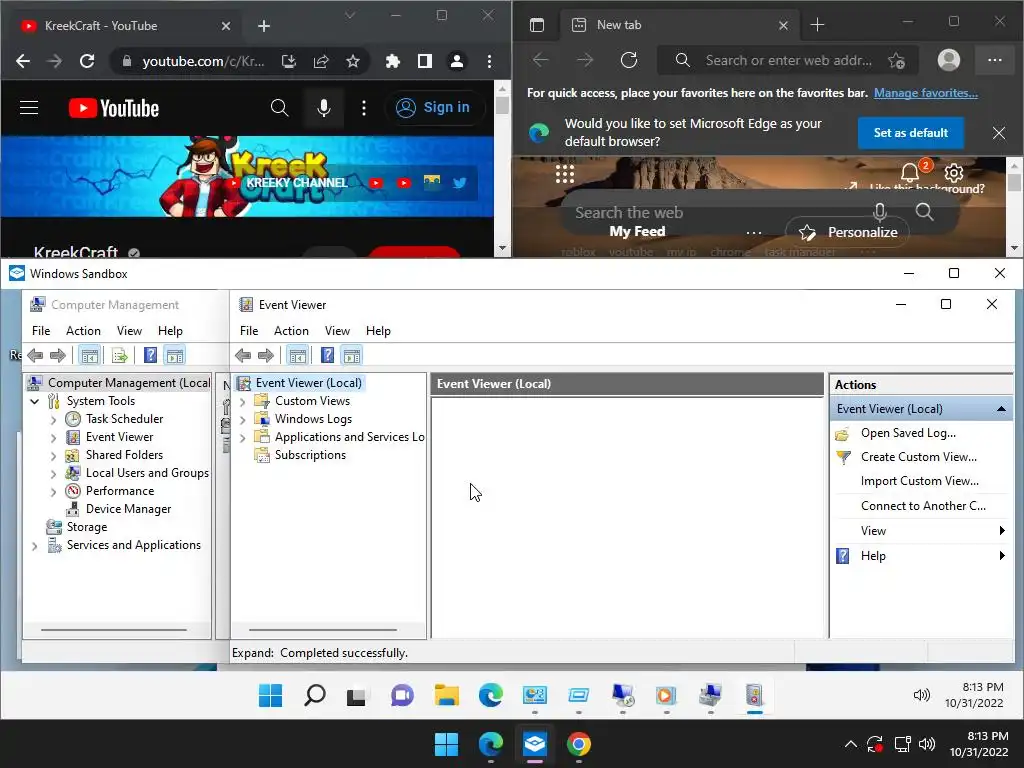Open Edge's Settings and more ellipsis

click(x=995, y=60)
